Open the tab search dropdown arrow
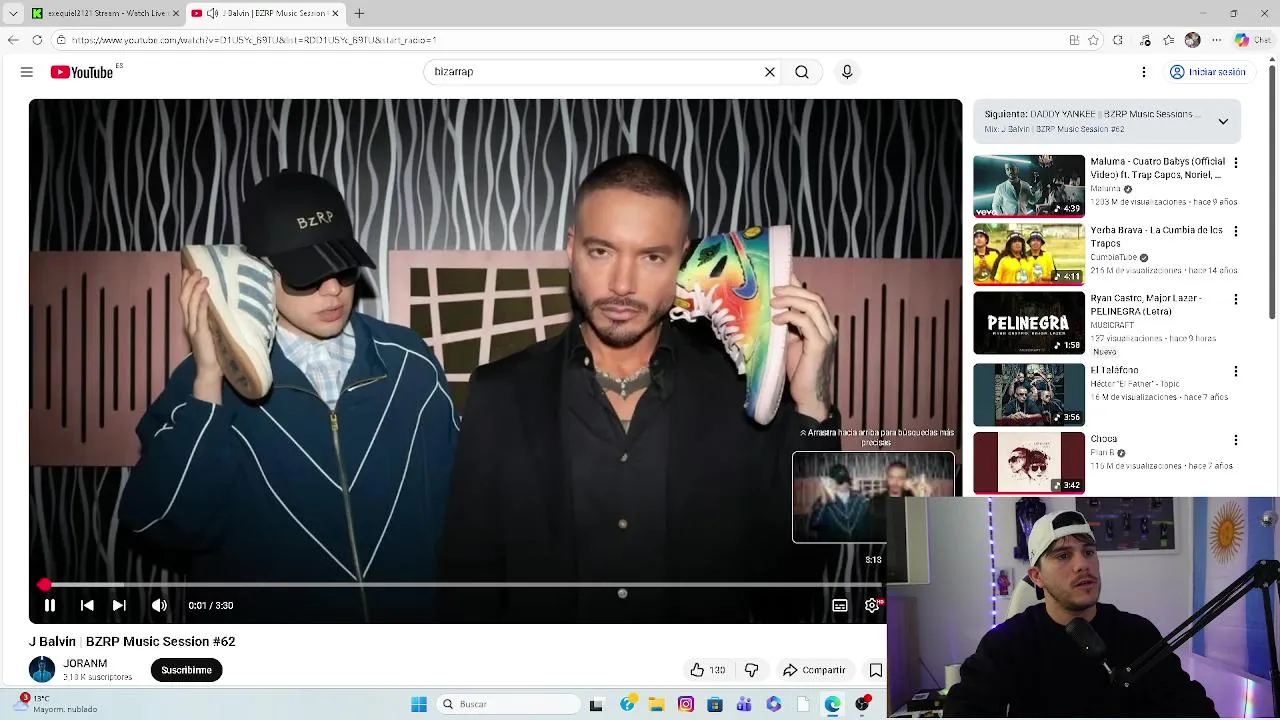The image size is (1280, 720). point(13,13)
